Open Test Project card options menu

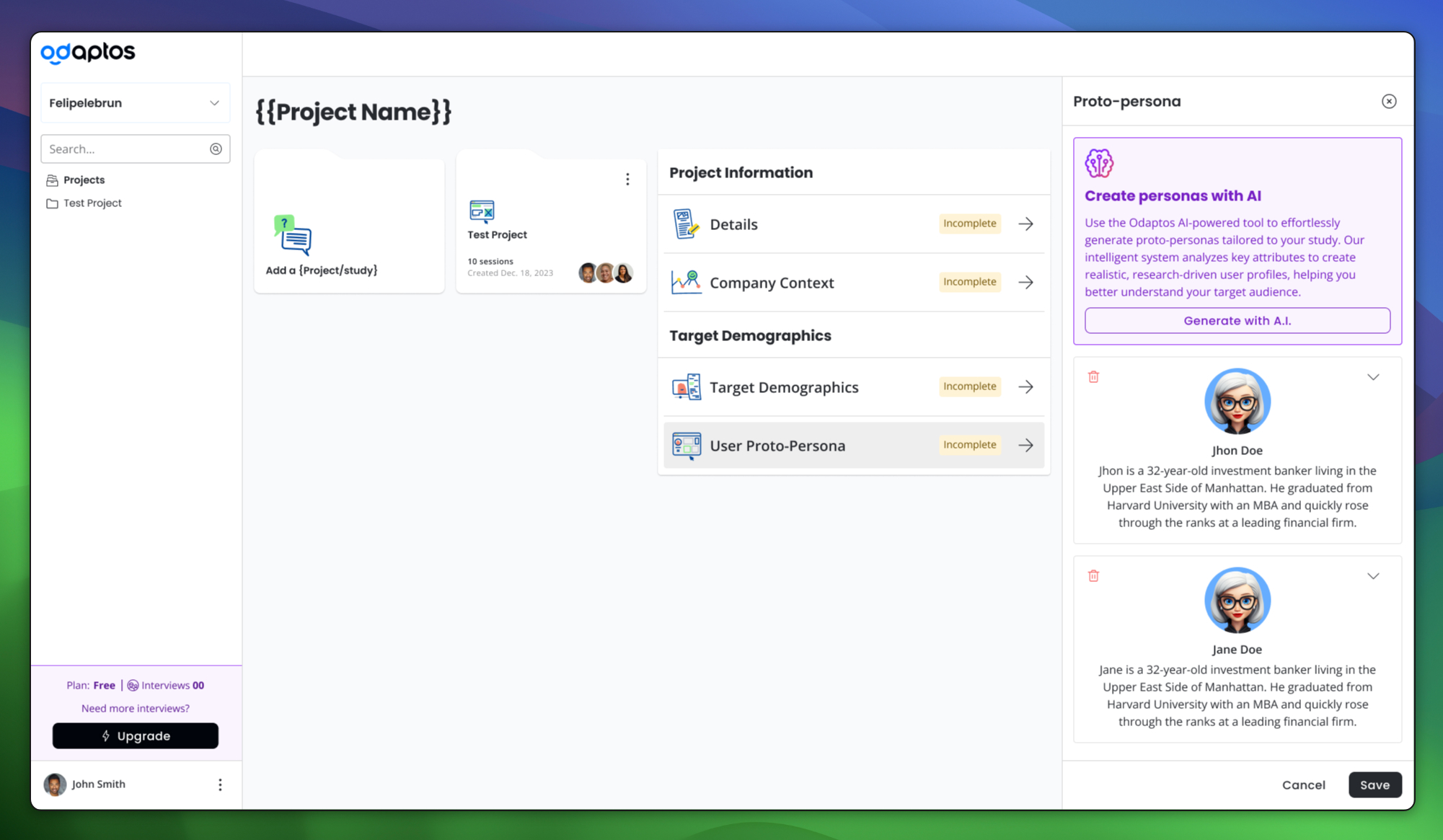[627, 179]
